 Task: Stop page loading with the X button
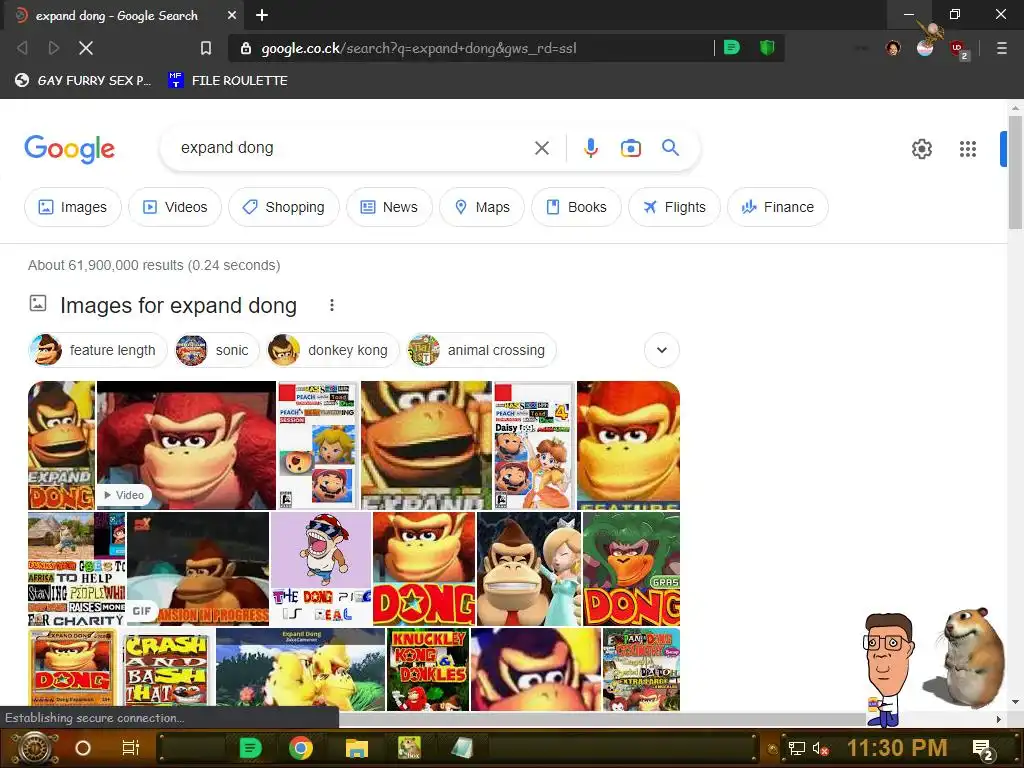point(86,48)
